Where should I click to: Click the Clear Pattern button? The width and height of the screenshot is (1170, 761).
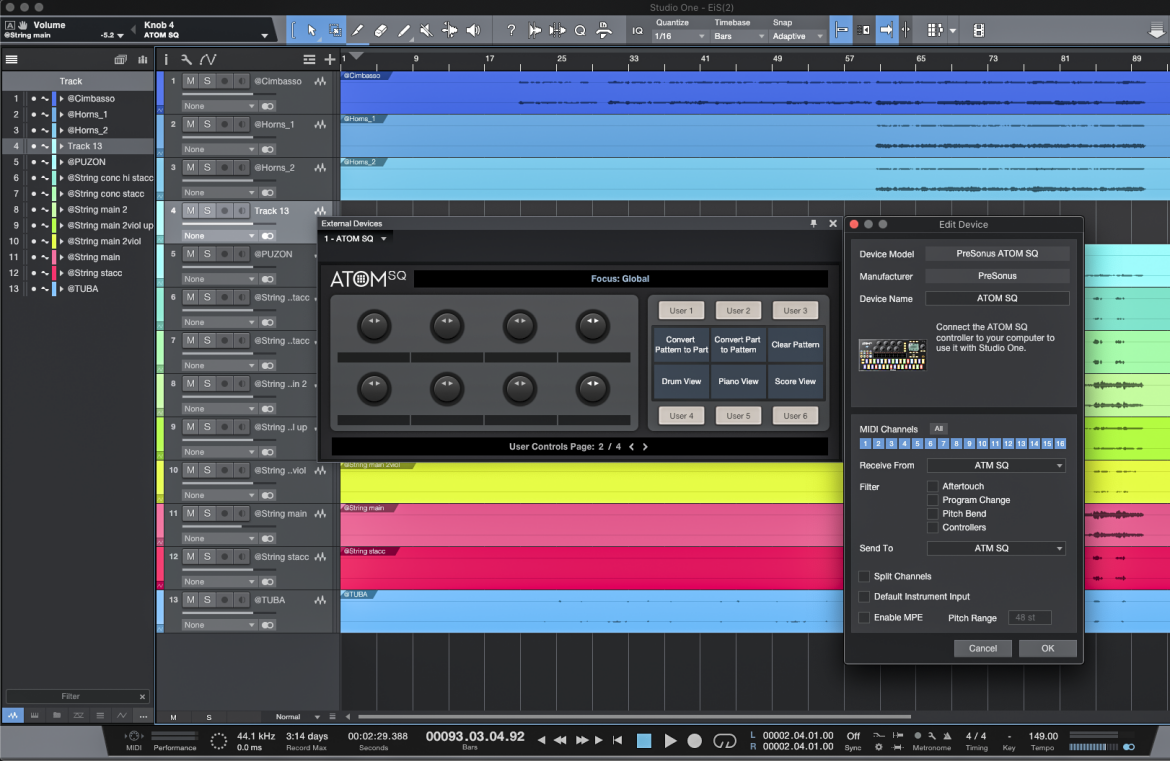coord(795,345)
